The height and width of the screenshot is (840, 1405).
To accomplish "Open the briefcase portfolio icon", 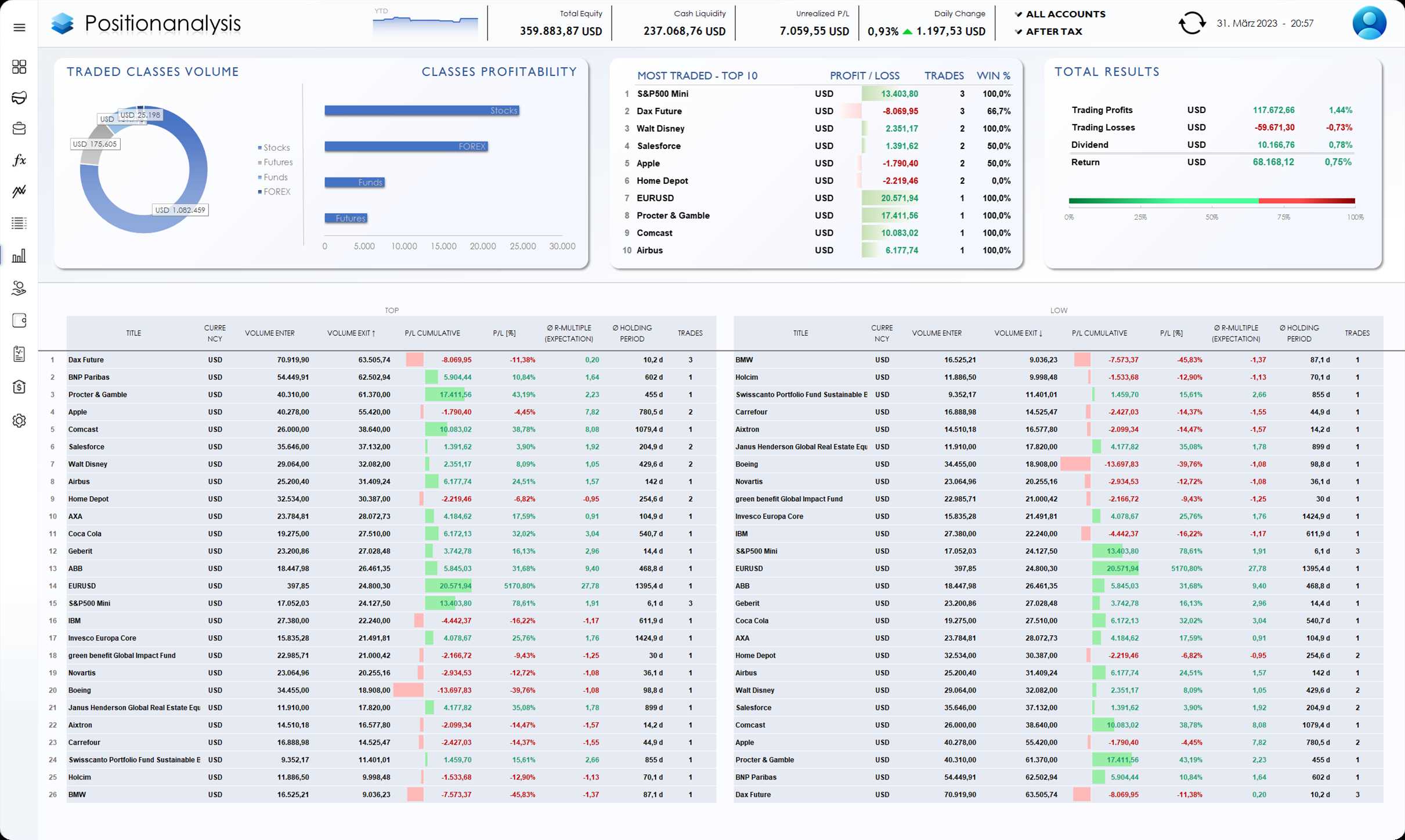I will (19, 128).
